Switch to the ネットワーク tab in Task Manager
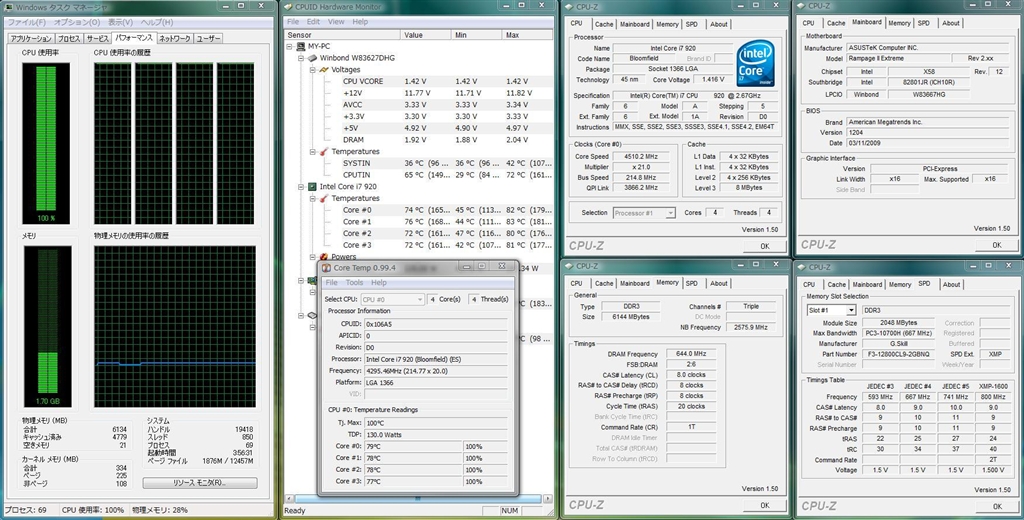 point(175,39)
